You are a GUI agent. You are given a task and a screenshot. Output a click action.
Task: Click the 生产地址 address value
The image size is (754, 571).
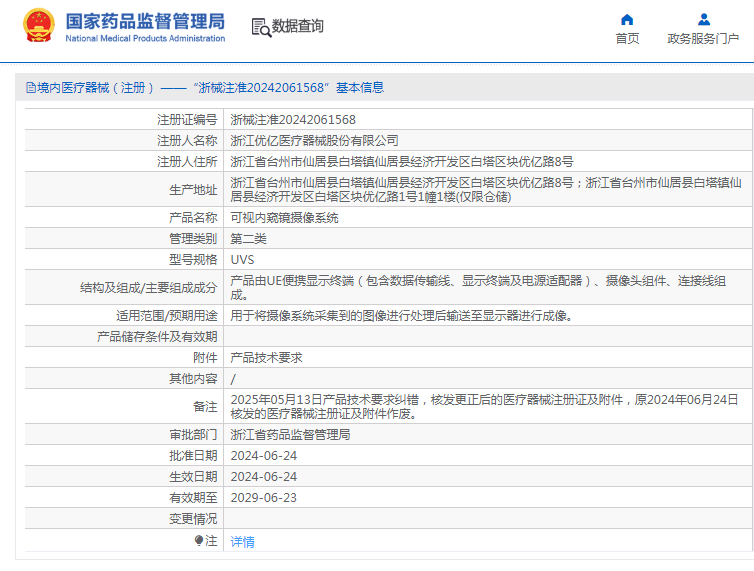click(x=486, y=190)
